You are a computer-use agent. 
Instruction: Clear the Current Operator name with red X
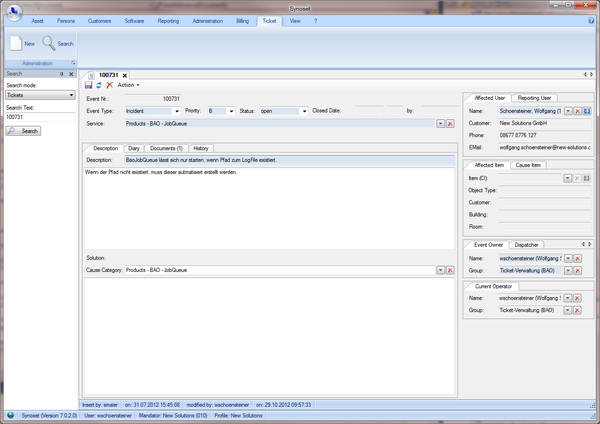577,298
